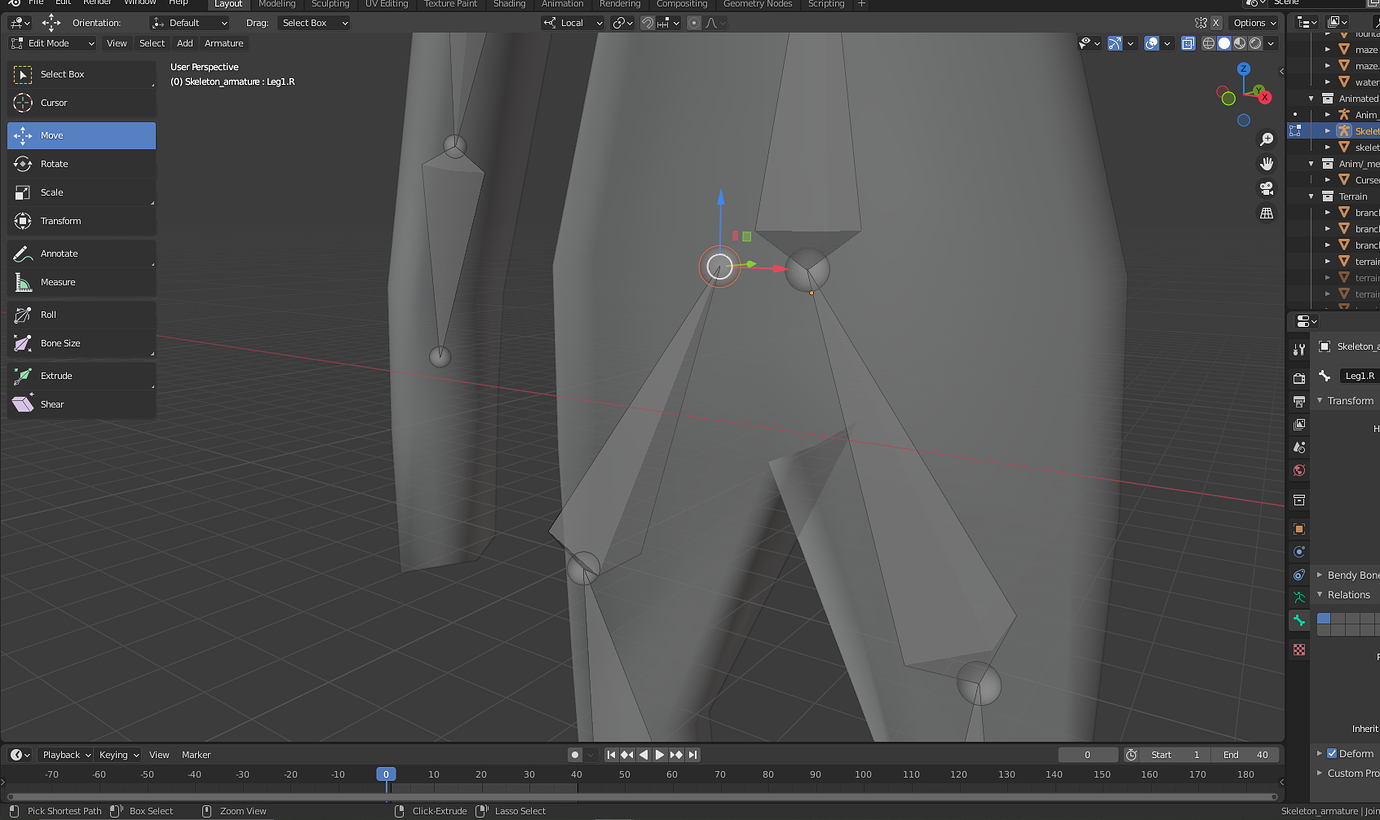Select the Annotate tool
This screenshot has height=820, width=1380.
pyautogui.click(x=82, y=254)
